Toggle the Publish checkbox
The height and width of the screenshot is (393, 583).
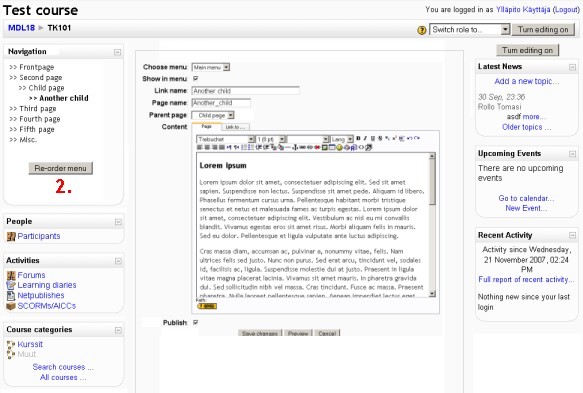point(196,322)
